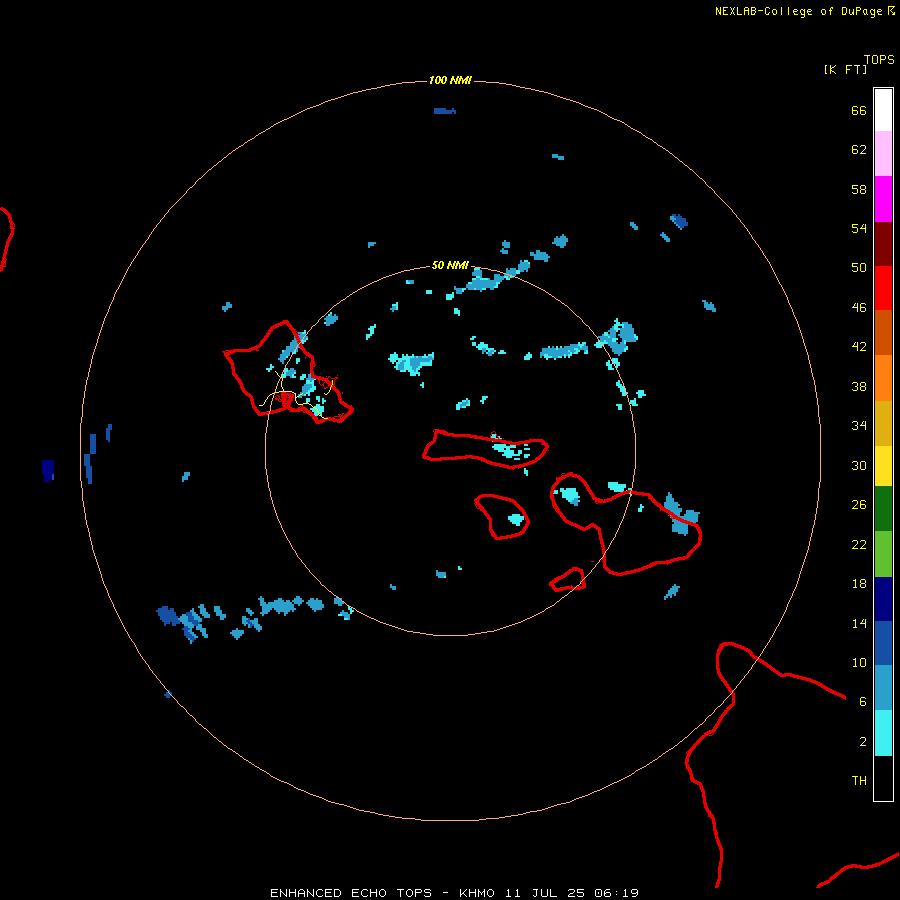Click the 42 legend value

[859, 347]
